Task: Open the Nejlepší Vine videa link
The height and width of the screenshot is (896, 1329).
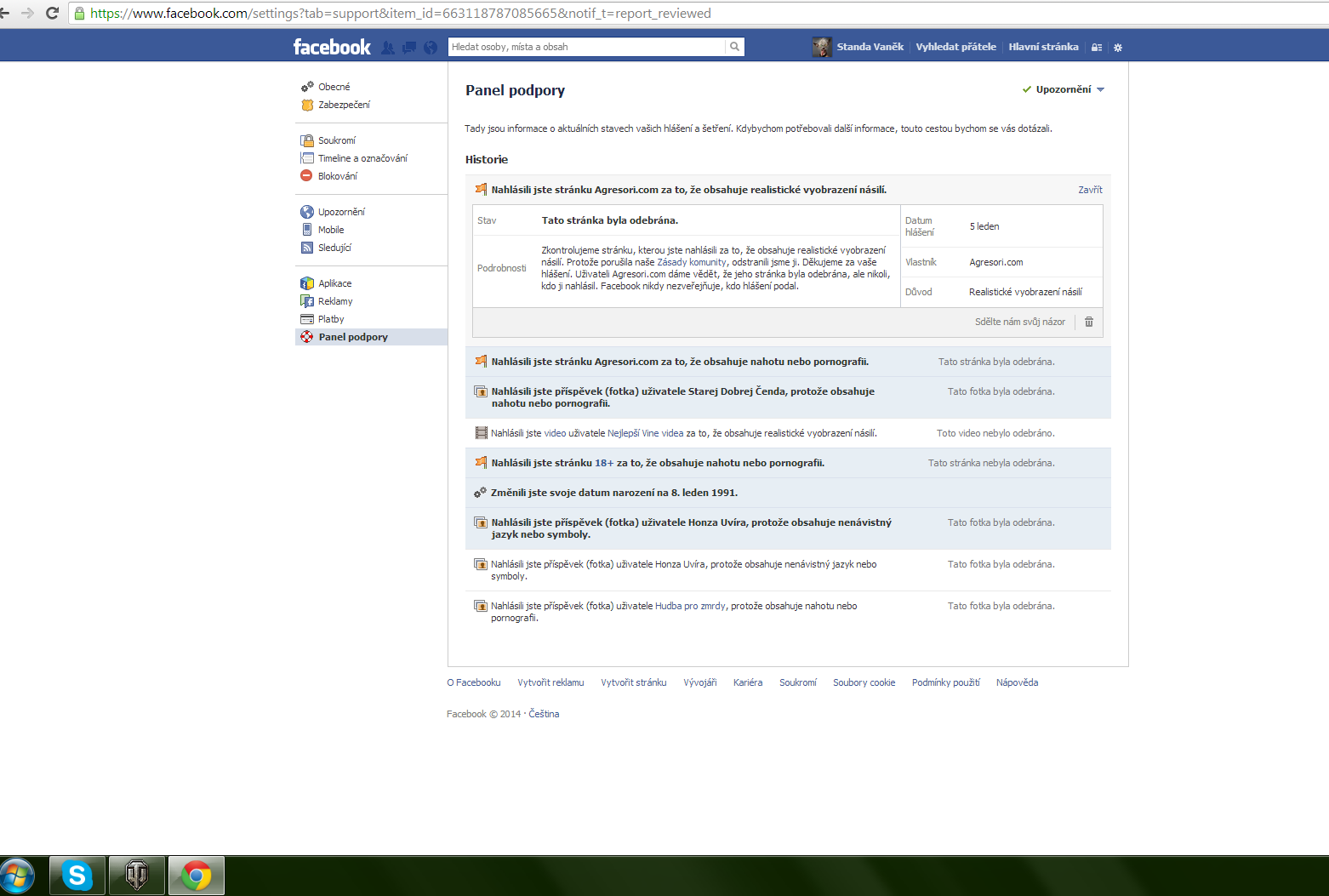Action: (646, 433)
